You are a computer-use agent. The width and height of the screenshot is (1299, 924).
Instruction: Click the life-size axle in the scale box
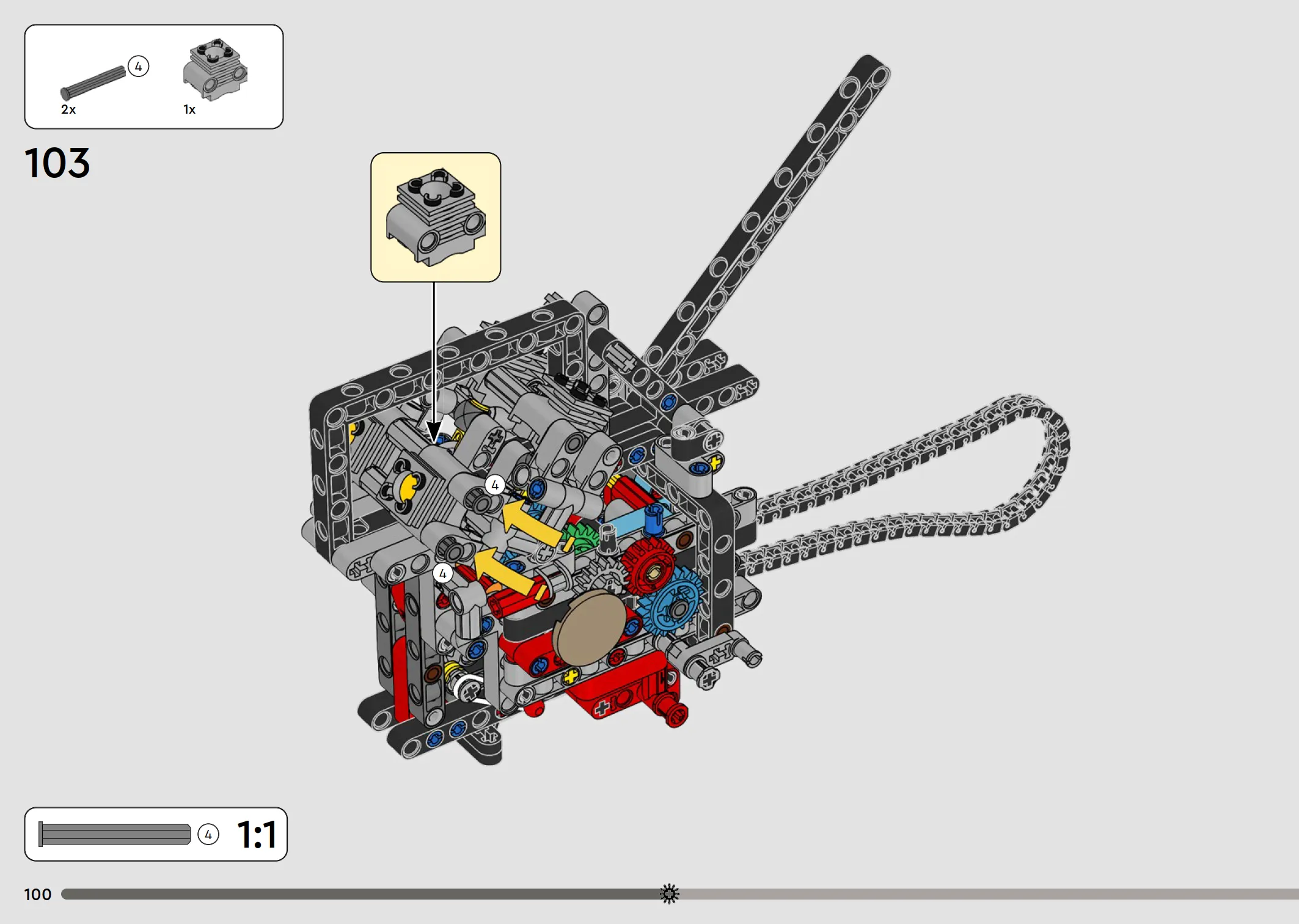(114, 834)
